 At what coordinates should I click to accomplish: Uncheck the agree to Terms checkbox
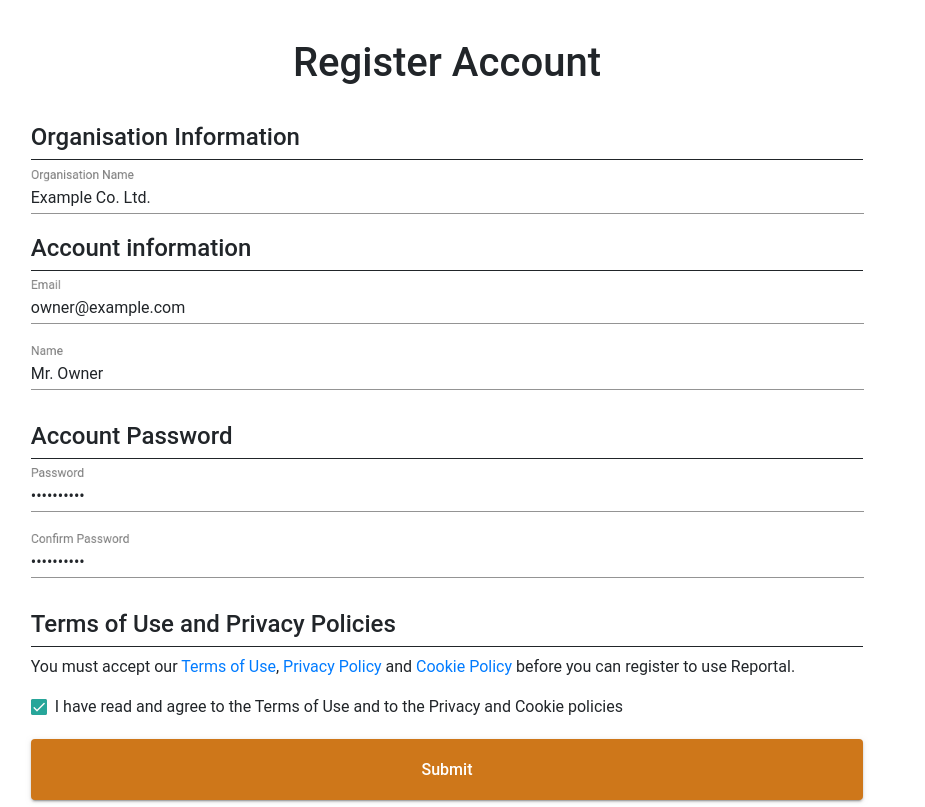coord(39,707)
